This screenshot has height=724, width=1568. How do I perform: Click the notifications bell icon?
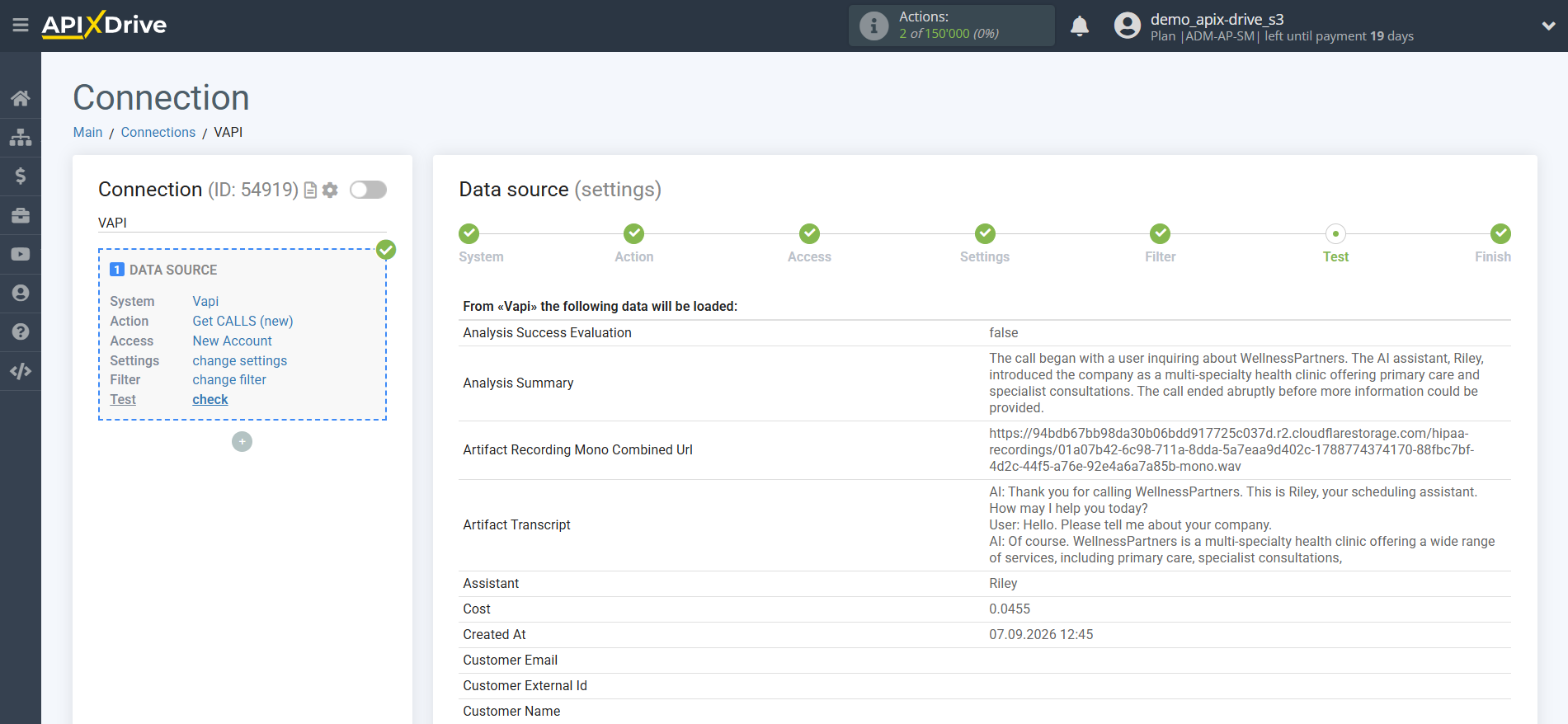(1080, 26)
